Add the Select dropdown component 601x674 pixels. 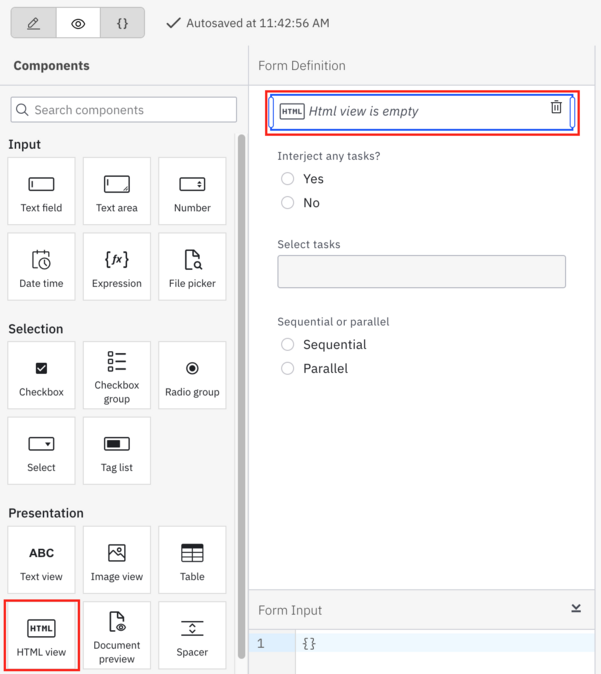click(41, 451)
